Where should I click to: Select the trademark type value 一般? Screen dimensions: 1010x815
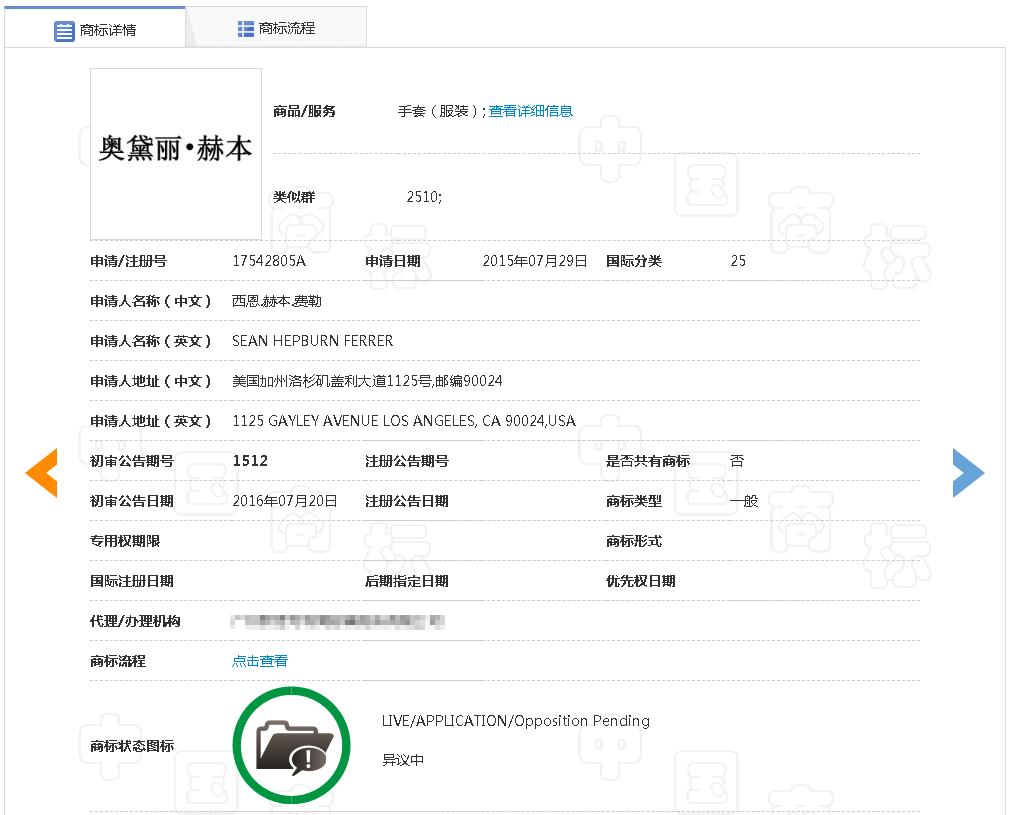(x=743, y=501)
